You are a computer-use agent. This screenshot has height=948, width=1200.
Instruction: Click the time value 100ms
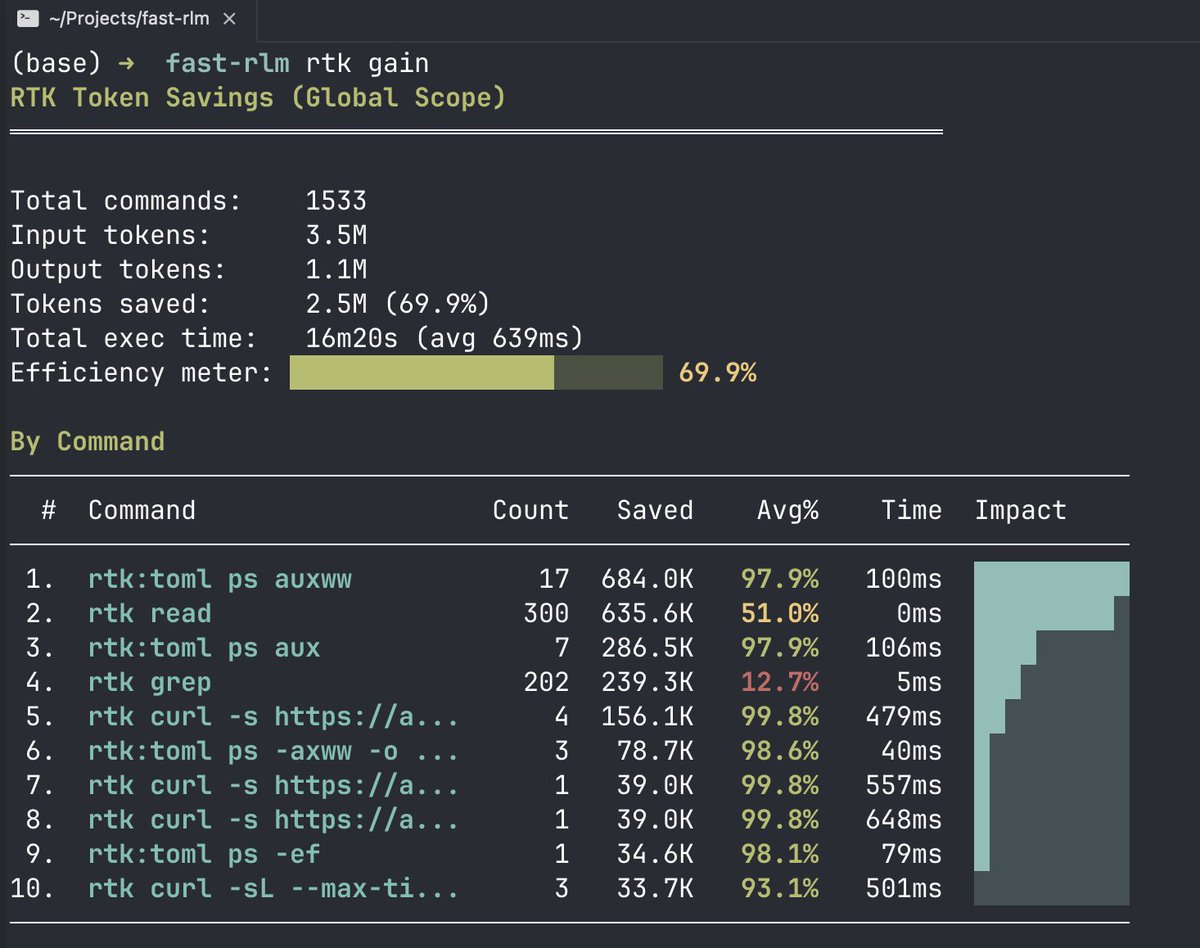coord(904,579)
